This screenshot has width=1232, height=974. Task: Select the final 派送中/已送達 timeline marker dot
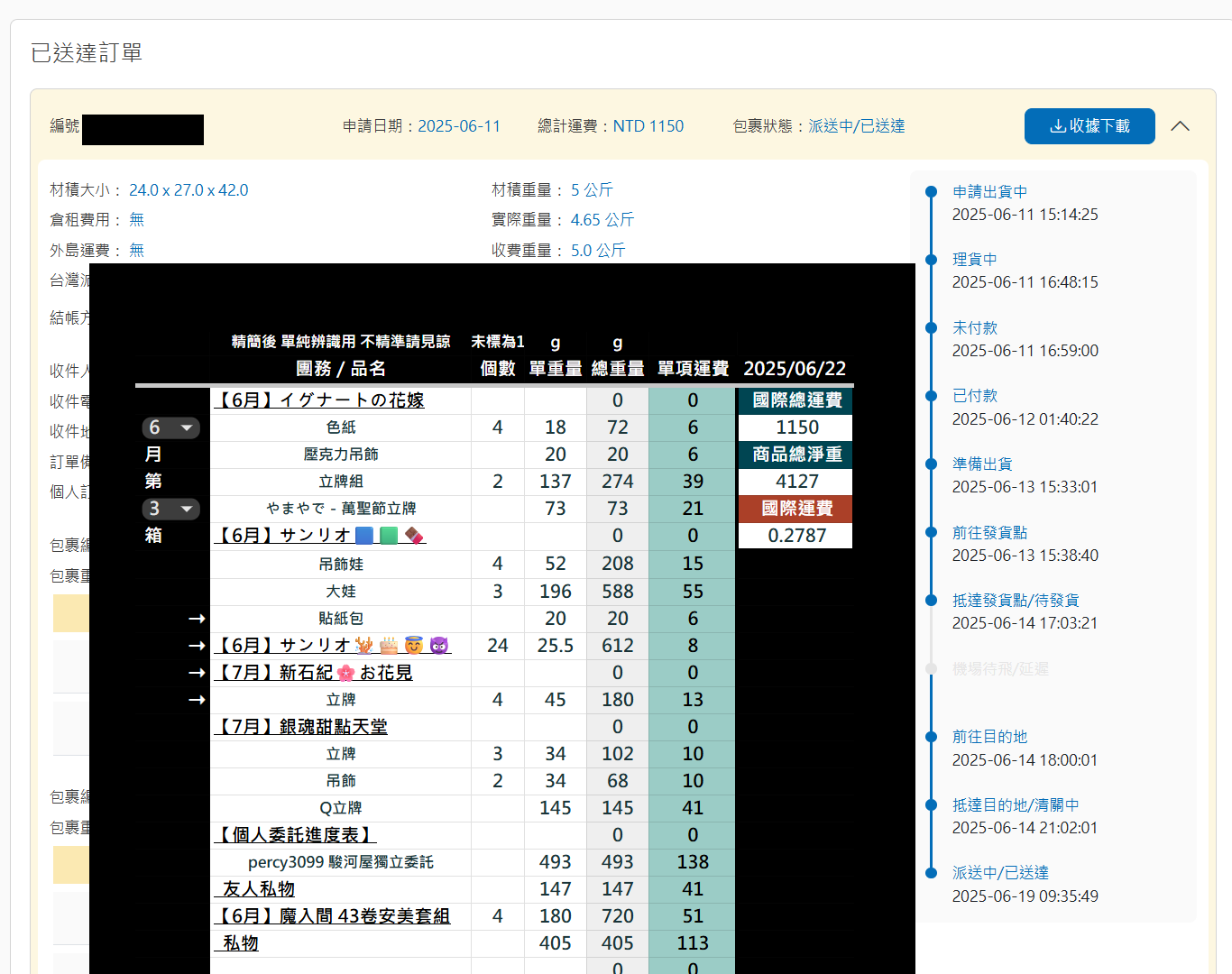(932, 872)
